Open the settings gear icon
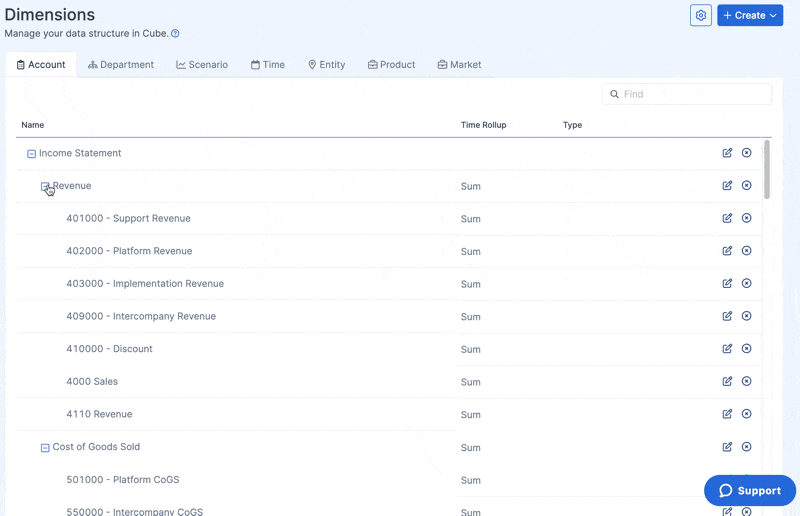Screen dimensions: 800x516 (701, 15)
